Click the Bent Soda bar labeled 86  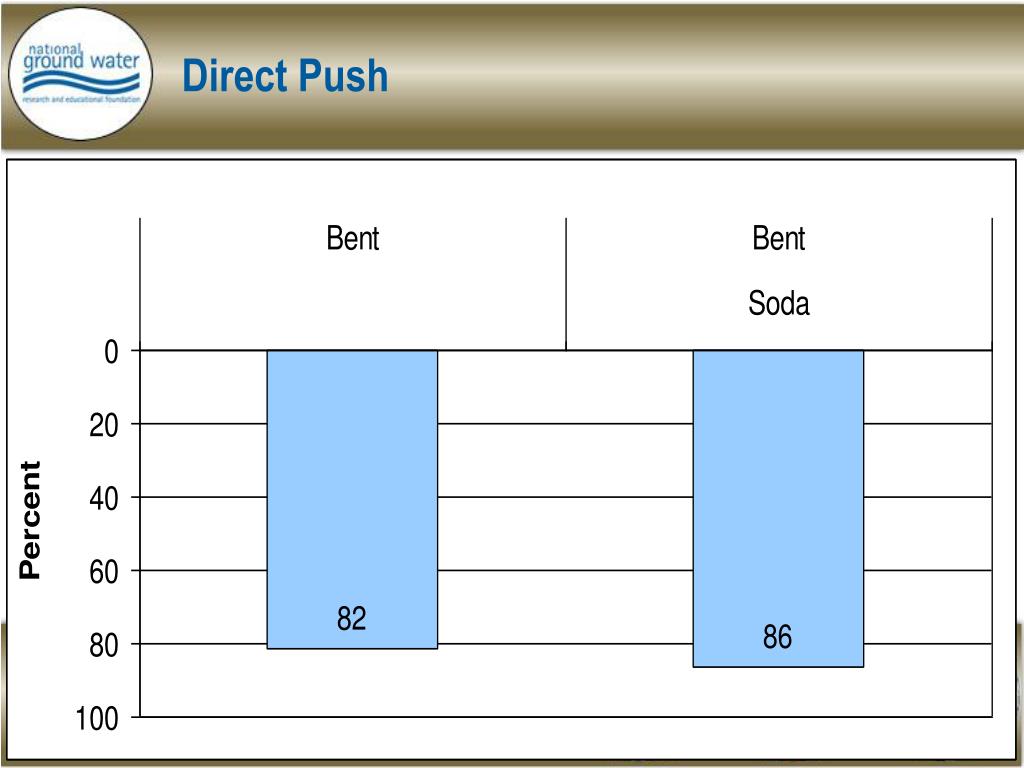tap(778, 509)
